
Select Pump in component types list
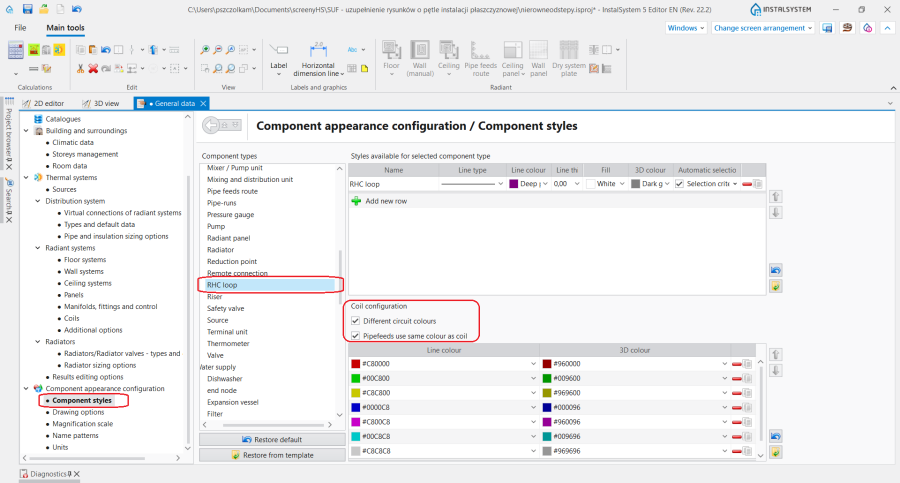pos(216,226)
